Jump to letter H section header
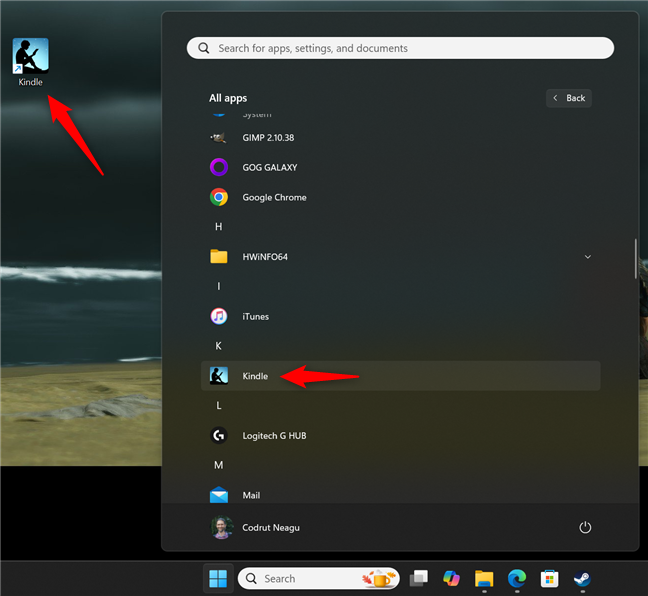Screen dimensions: 648x596 tap(219, 227)
